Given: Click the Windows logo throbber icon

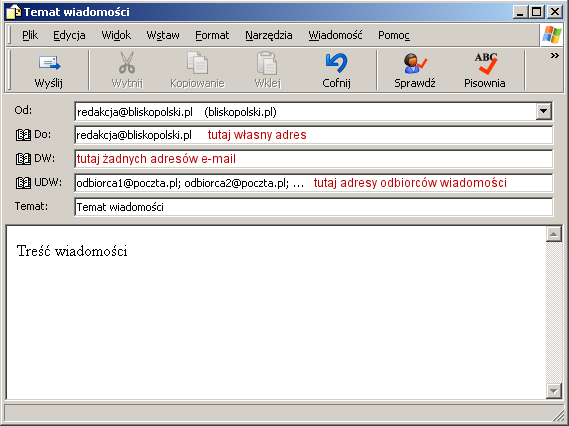Looking at the screenshot, I should click(x=552, y=35).
